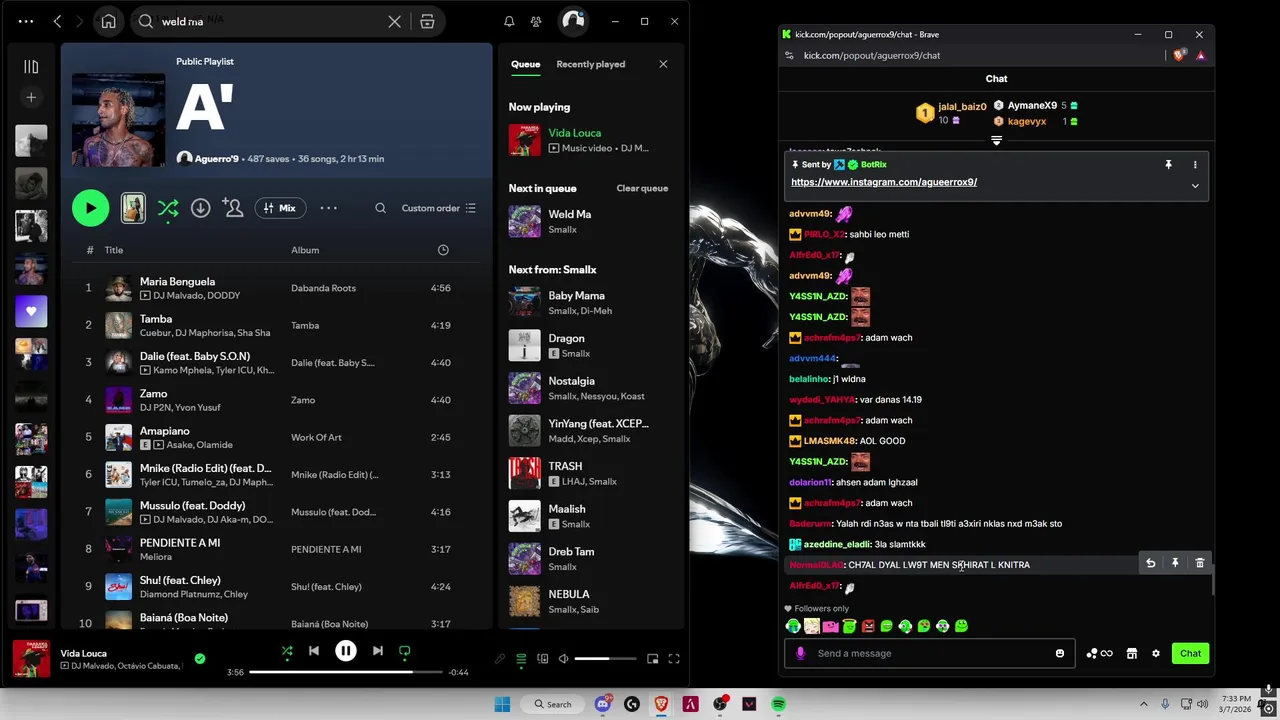Open the Kick chat shop icon
The height and width of the screenshot is (720, 1280).
tap(1131, 653)
